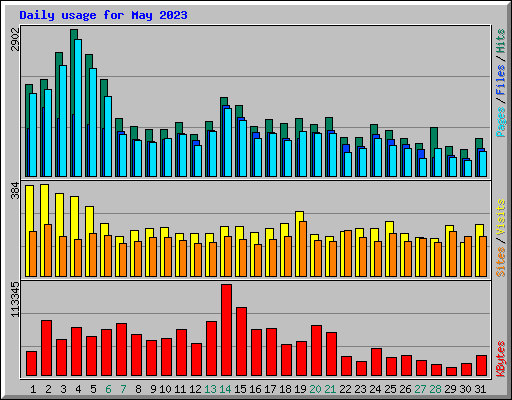512x400 pixels.
Task: Select the 113345 axis value for KBytes
Action: [15, 299]
